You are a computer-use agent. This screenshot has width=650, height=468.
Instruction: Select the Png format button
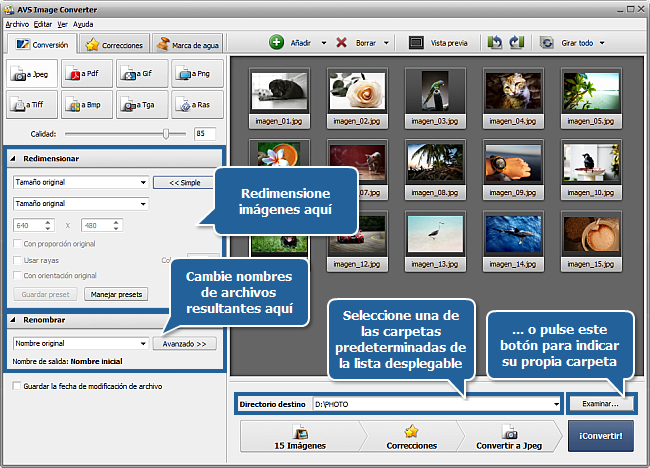pos(196,73)
